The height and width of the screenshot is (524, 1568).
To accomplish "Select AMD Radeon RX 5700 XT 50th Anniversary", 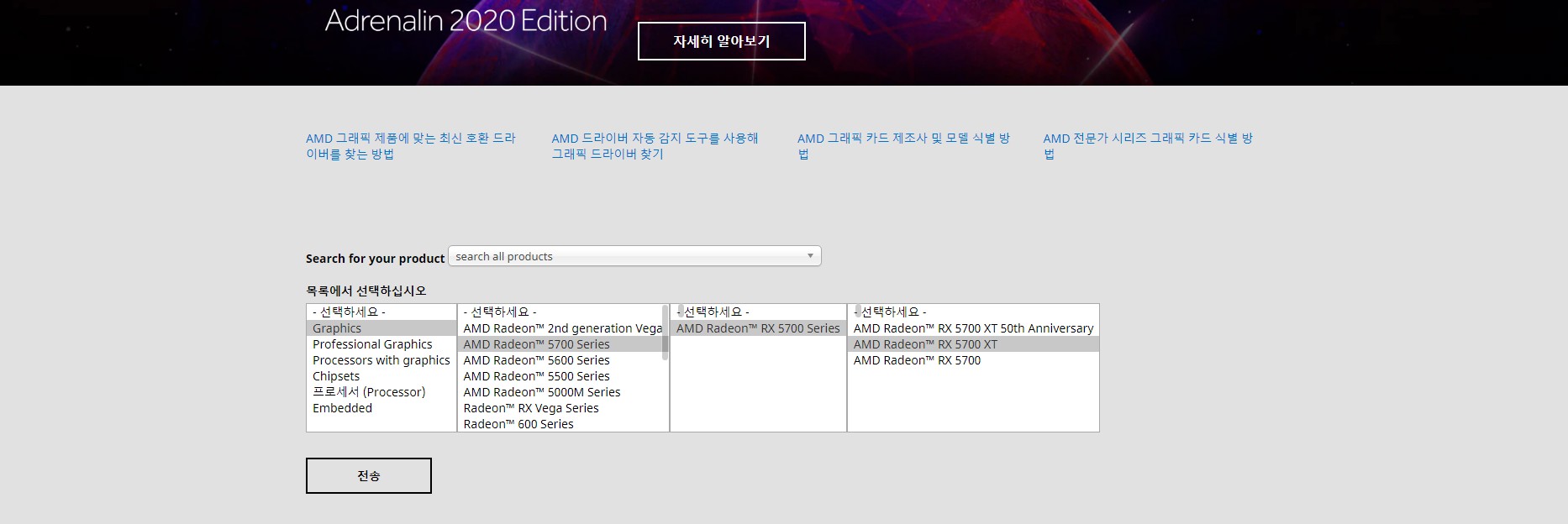I will [973, 328].
